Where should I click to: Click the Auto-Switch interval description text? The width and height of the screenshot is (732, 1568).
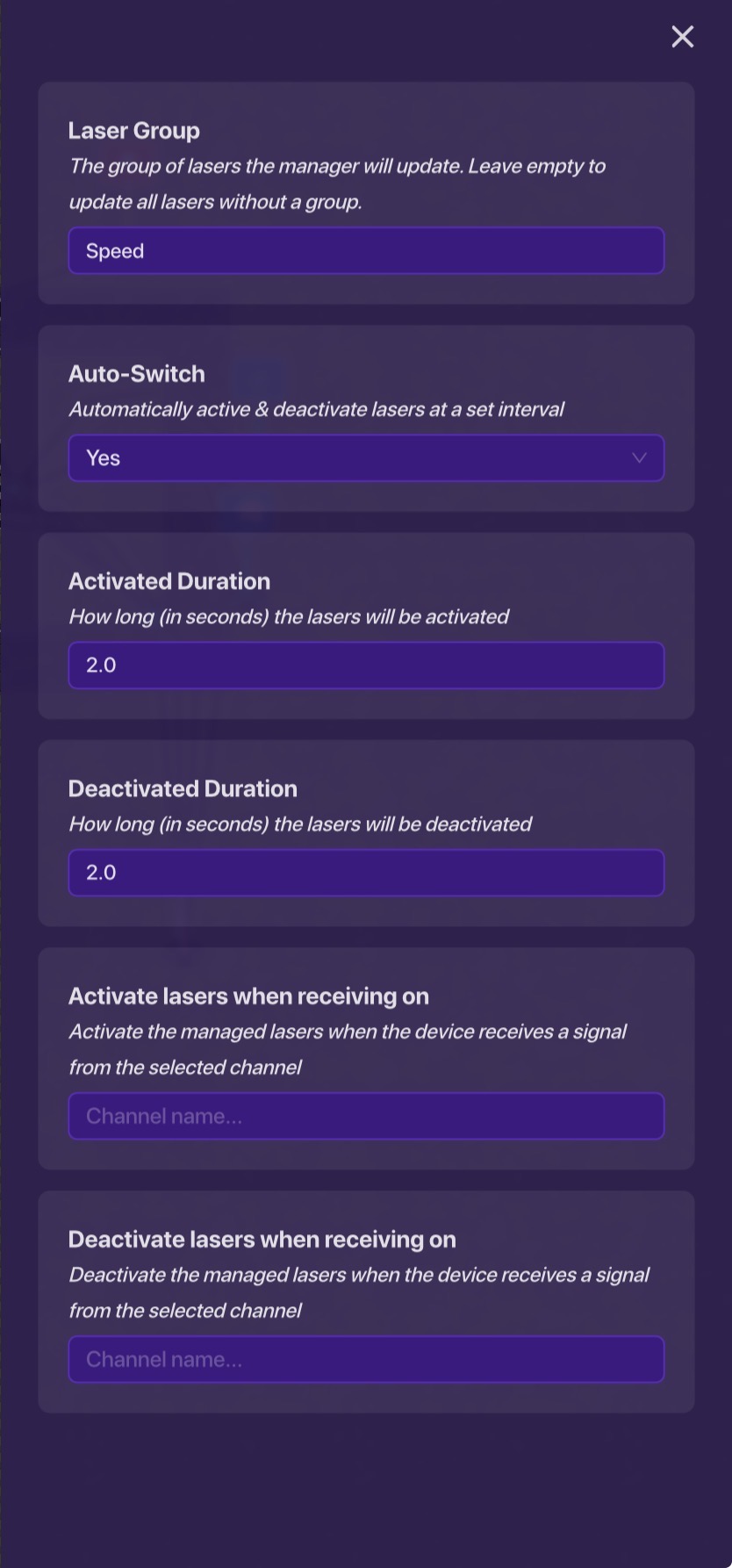tap(316, 409)
